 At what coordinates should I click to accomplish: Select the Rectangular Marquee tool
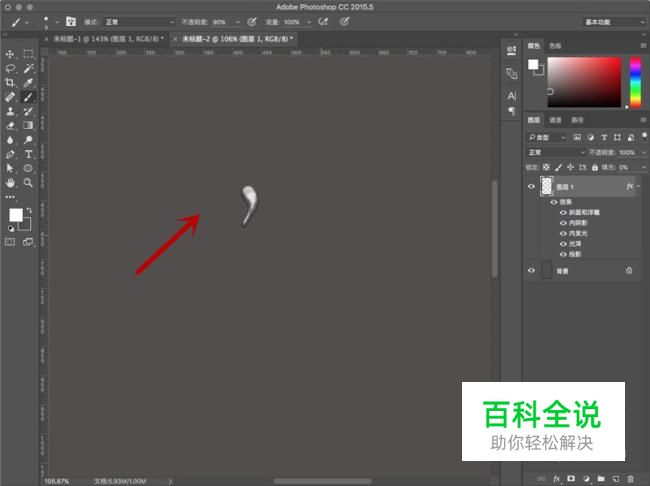click(28, 54)
